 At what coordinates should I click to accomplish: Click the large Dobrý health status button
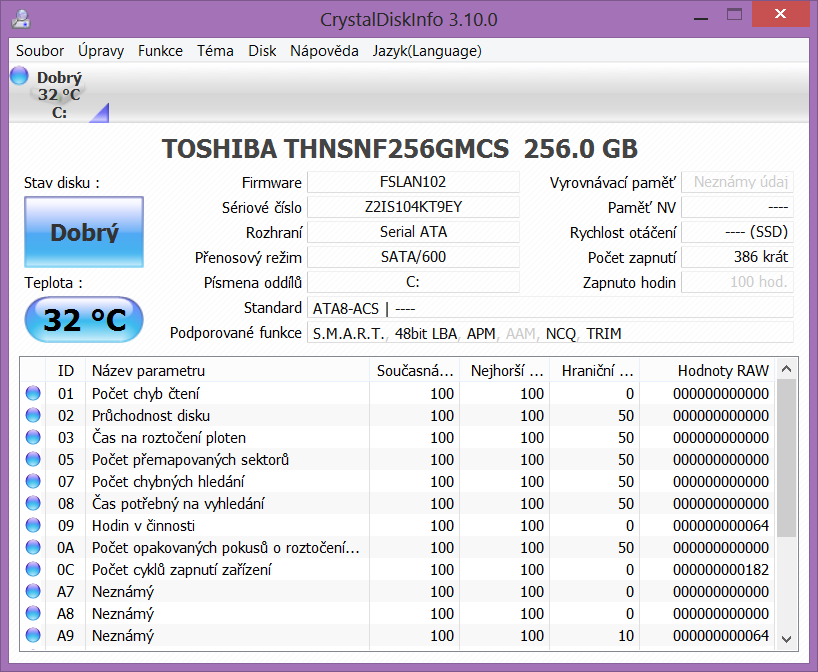[84, 232]
